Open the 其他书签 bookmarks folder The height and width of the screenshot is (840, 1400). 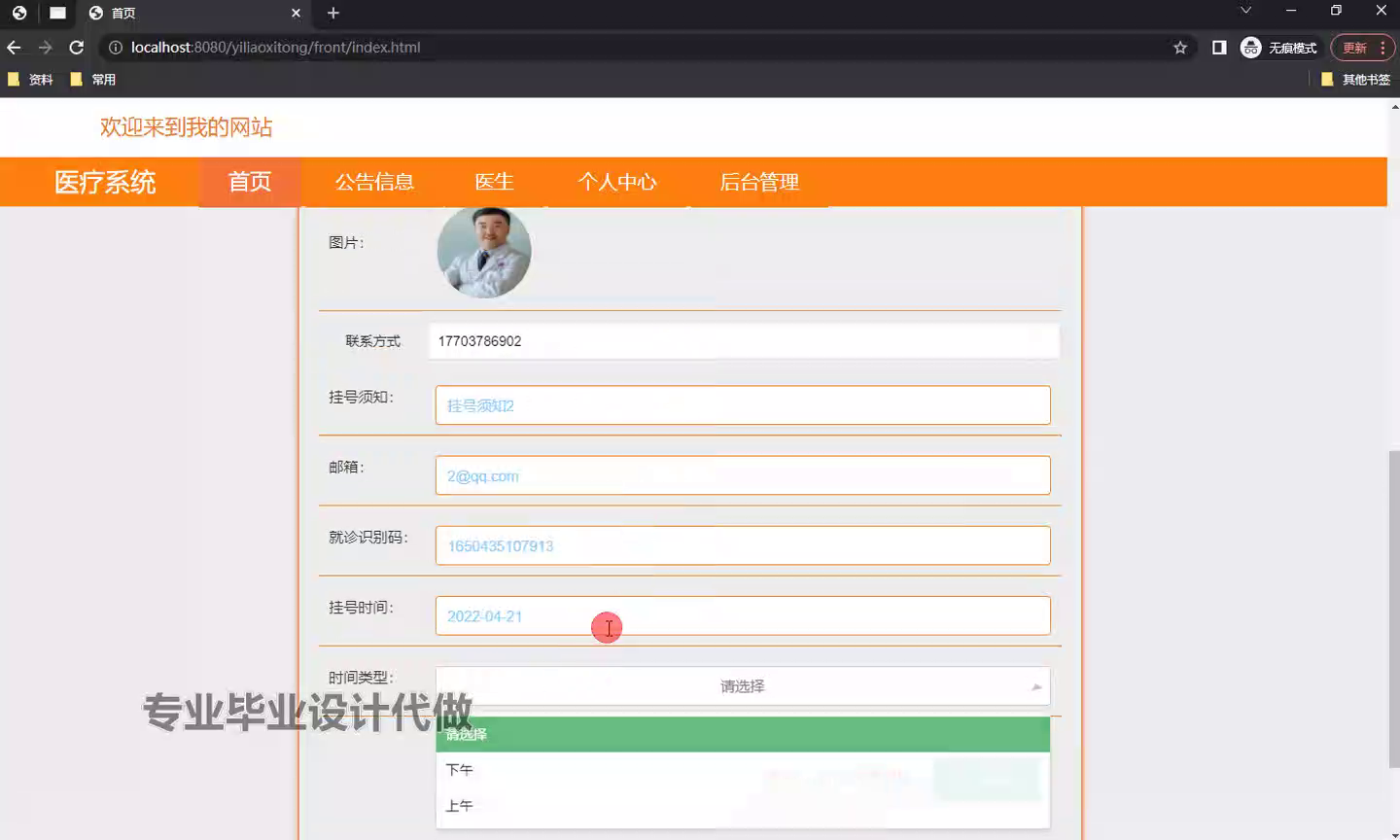tap(1355, 80)
